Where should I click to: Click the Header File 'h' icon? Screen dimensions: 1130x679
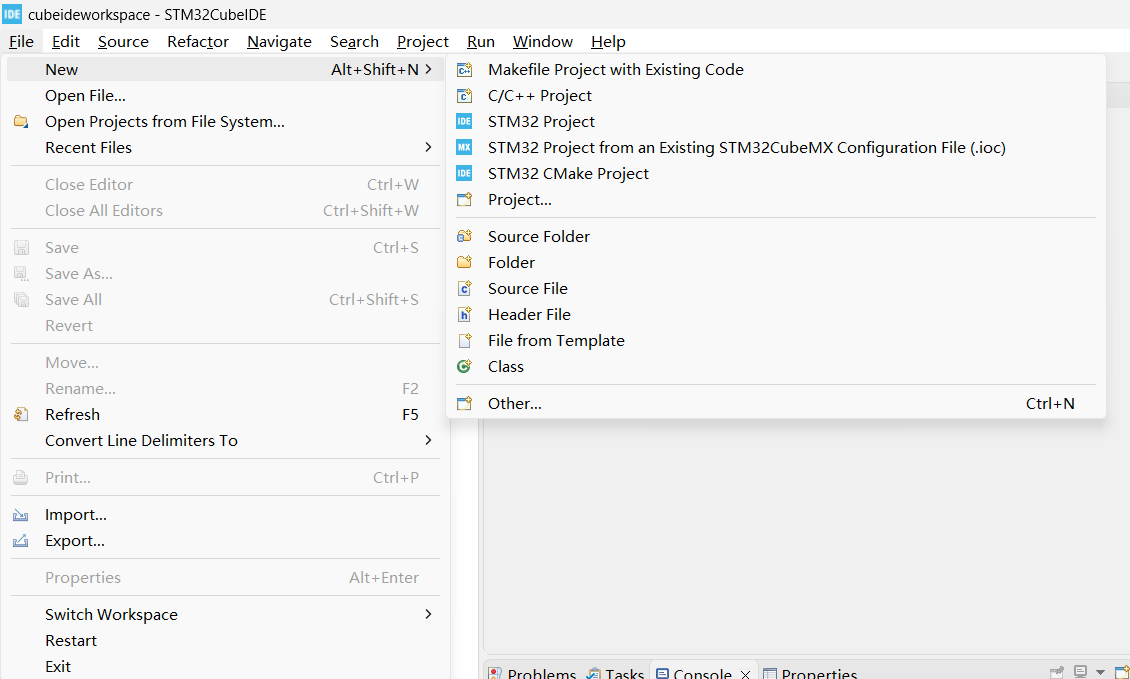click(464, 314)
